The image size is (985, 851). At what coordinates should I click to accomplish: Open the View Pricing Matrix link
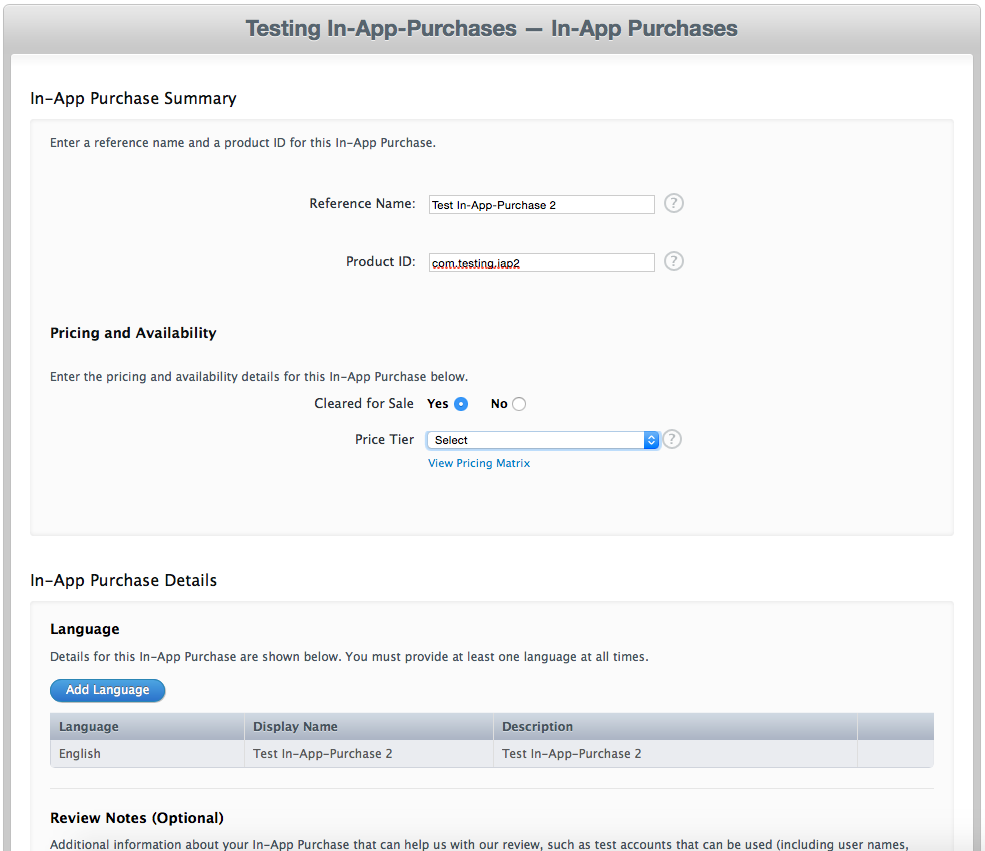pyautogui.click(x=479, y=464)
